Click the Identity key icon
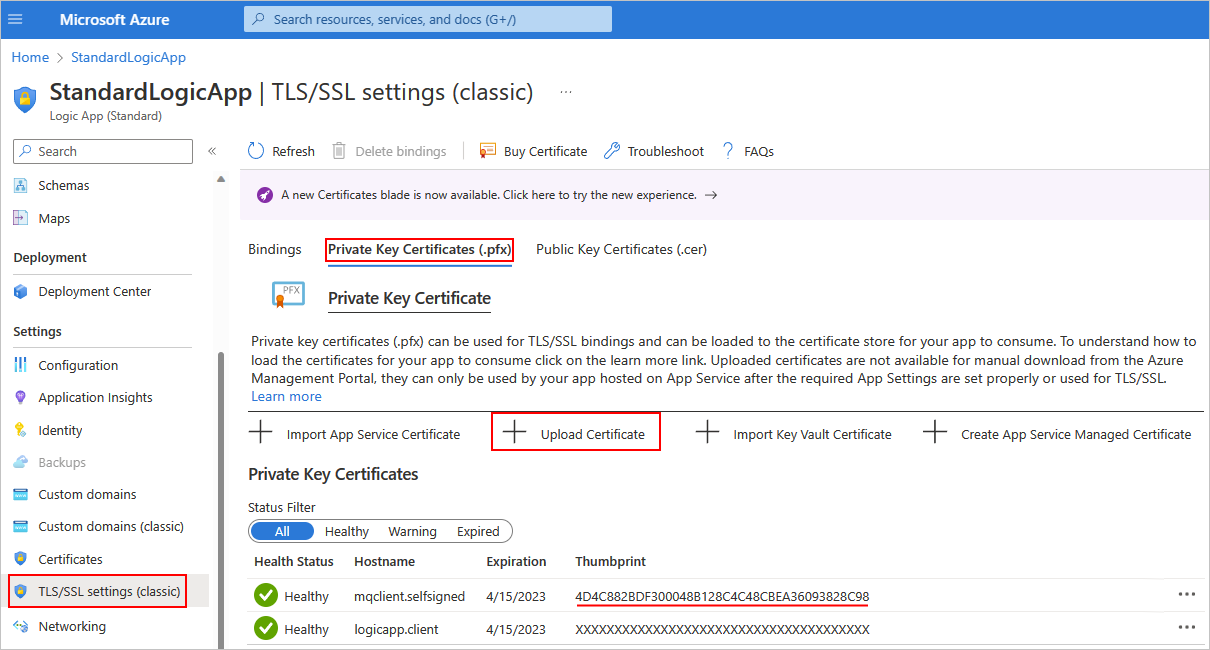 pyautogui.click(x=21, y=430)
